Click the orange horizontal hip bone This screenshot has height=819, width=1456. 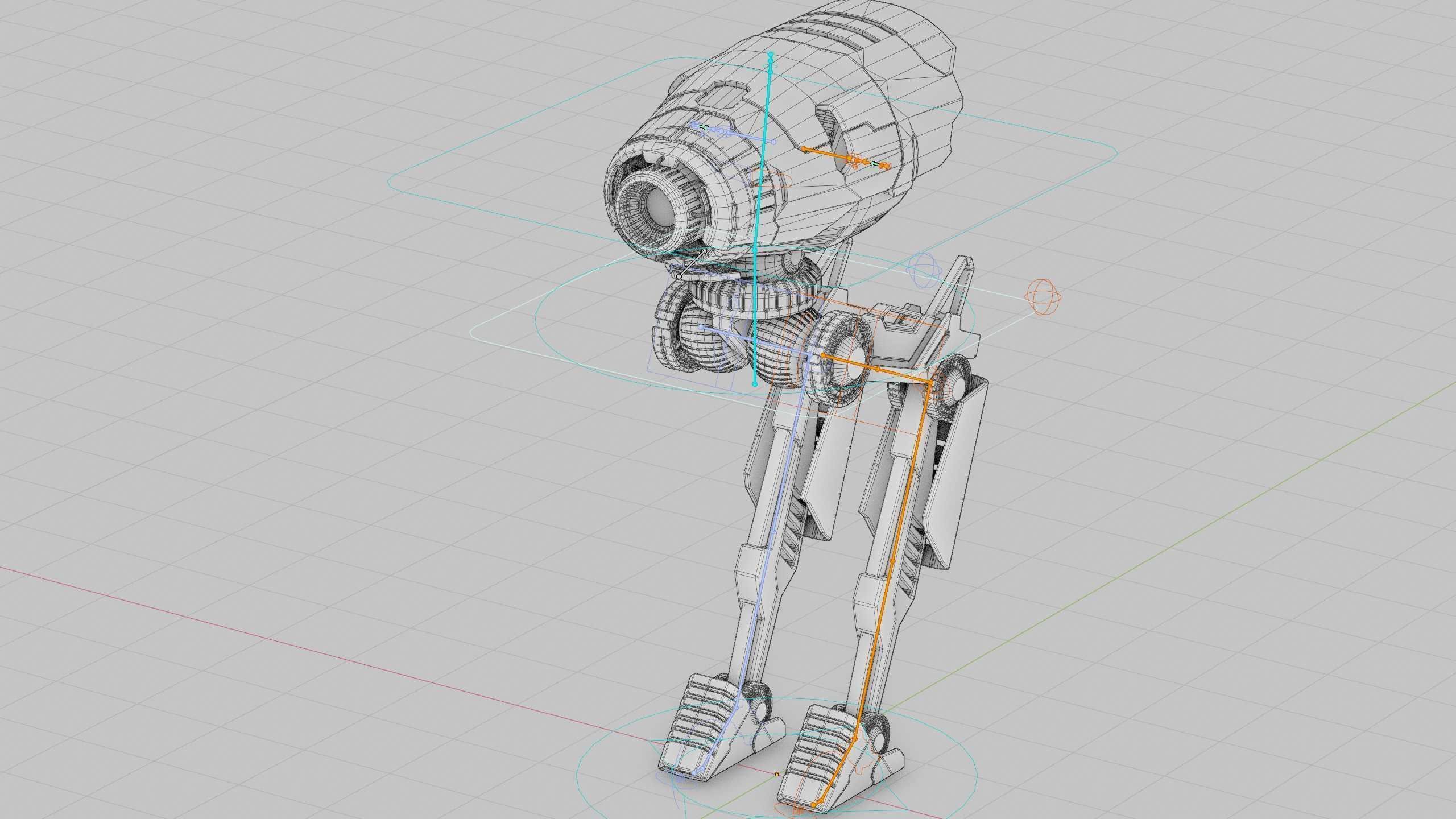click(876, 369)
